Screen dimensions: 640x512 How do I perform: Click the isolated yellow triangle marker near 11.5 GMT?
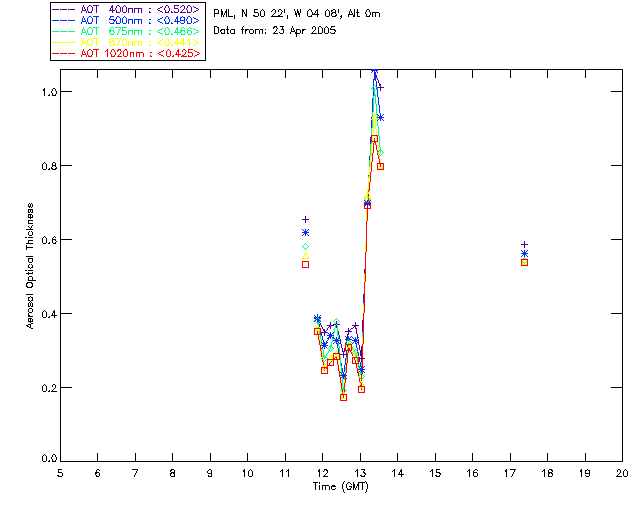305,256
